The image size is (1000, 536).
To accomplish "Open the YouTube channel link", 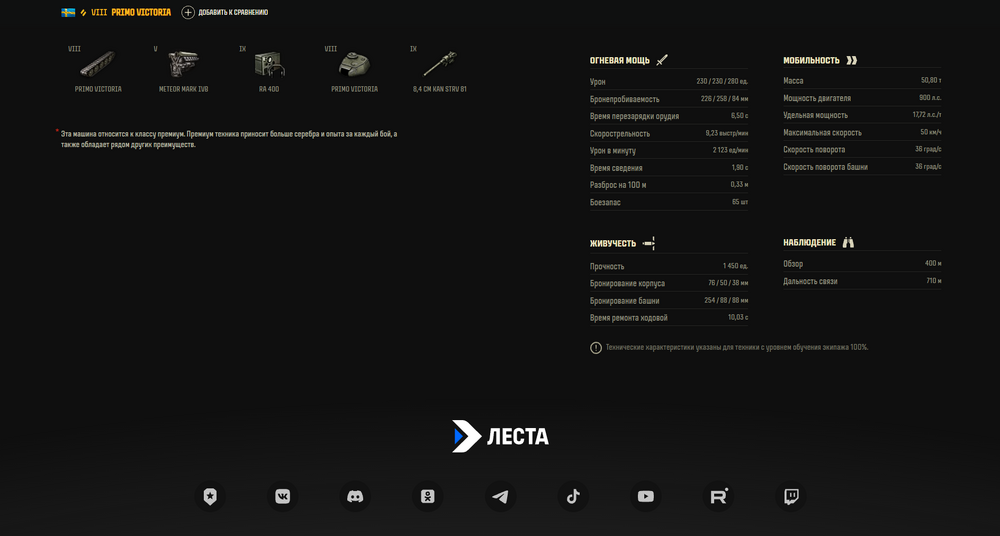I will click(645, 496).
